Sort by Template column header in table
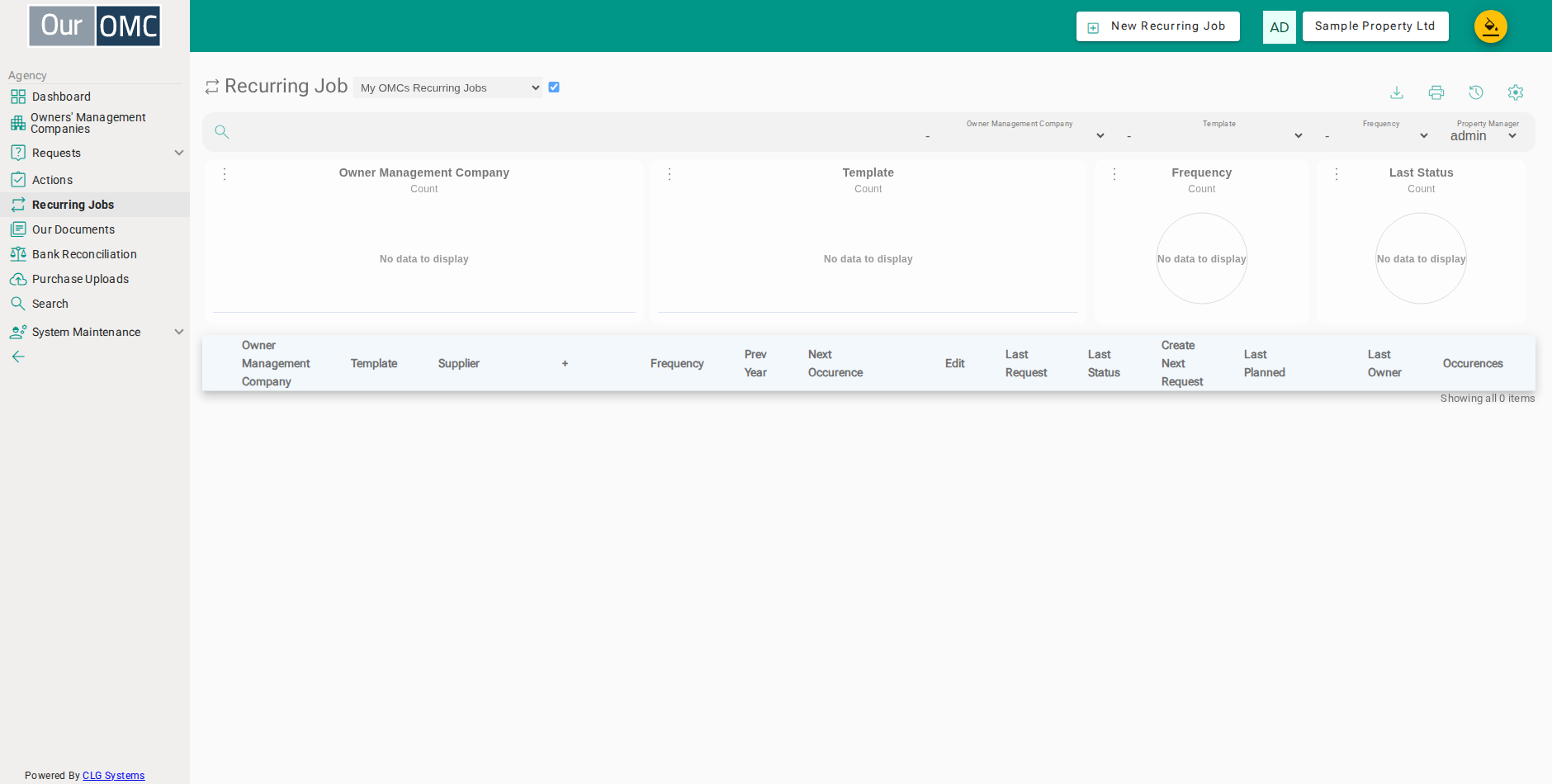The width and height of the screenshot is (1552, 784). pyautogui.click(x=374, y=363)
